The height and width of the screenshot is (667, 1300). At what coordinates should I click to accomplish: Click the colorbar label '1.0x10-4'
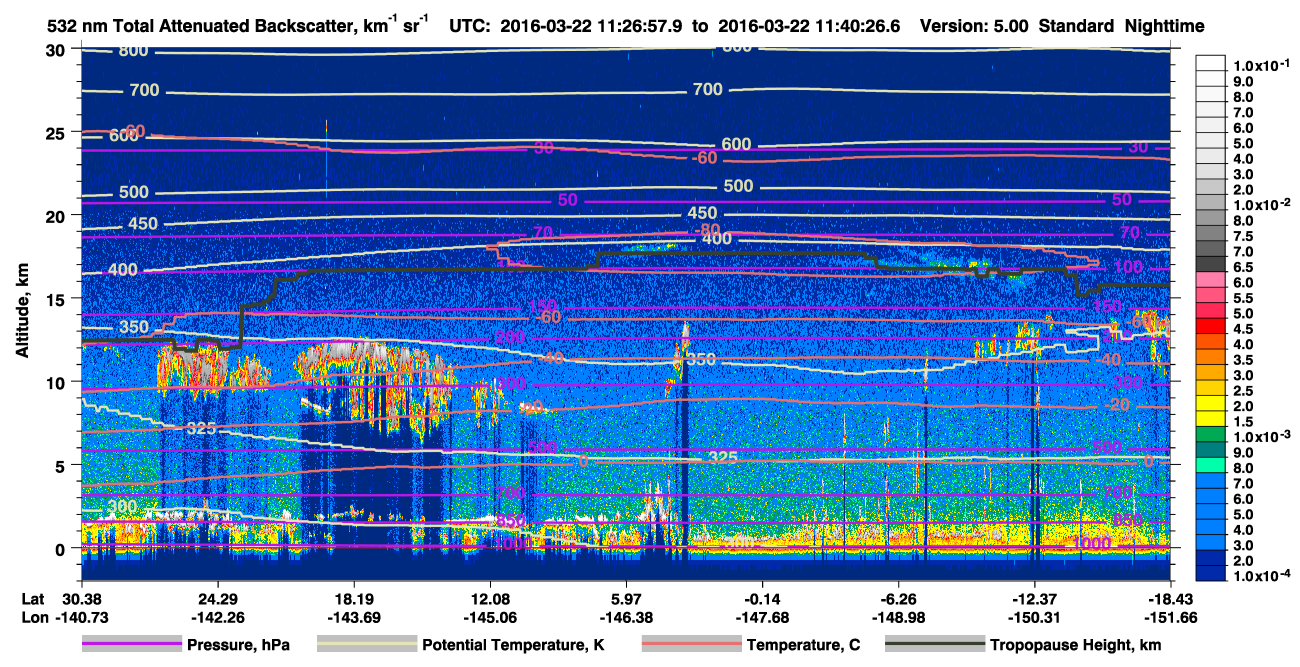[1262, 575]
